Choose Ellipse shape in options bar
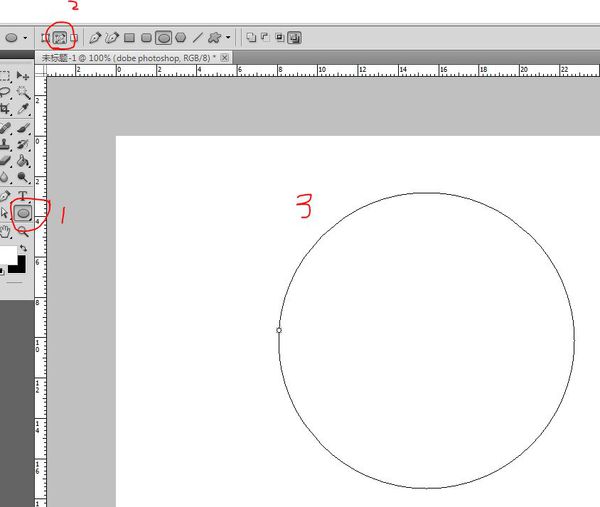The image size is (600, 507). 163,38
